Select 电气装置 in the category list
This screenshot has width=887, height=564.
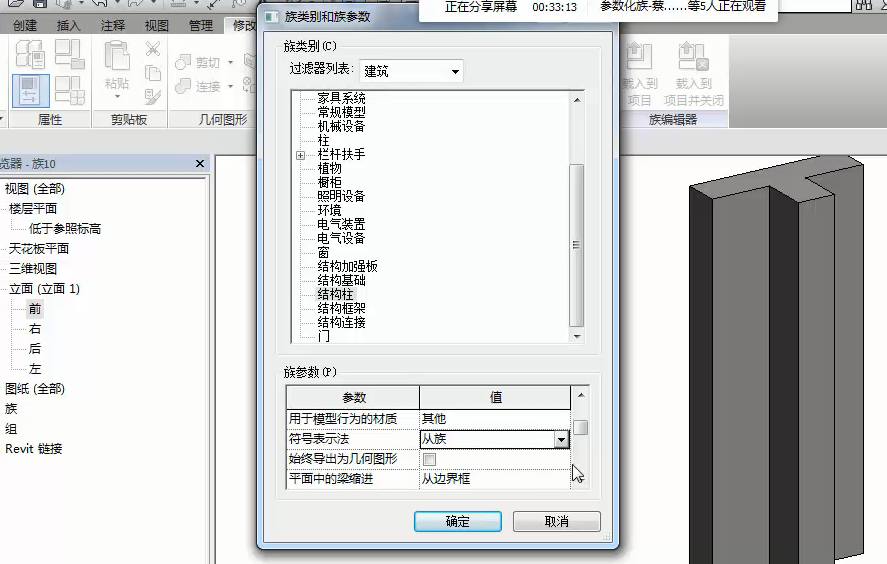click(341, 225)
